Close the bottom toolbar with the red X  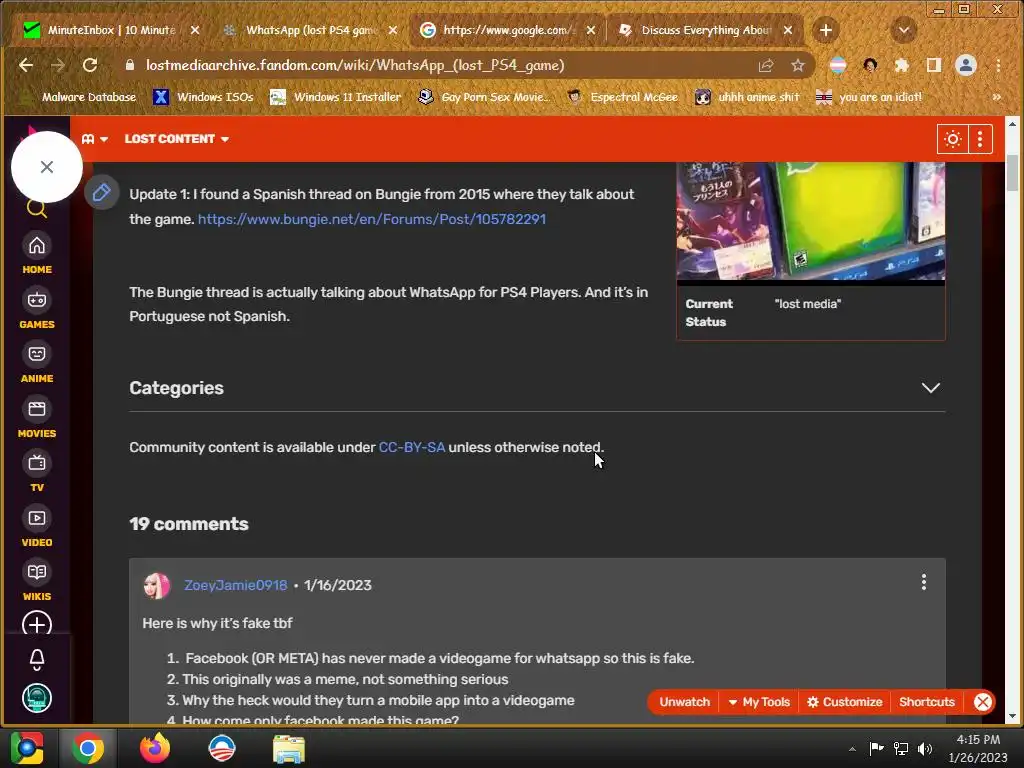tap(983, 702)
